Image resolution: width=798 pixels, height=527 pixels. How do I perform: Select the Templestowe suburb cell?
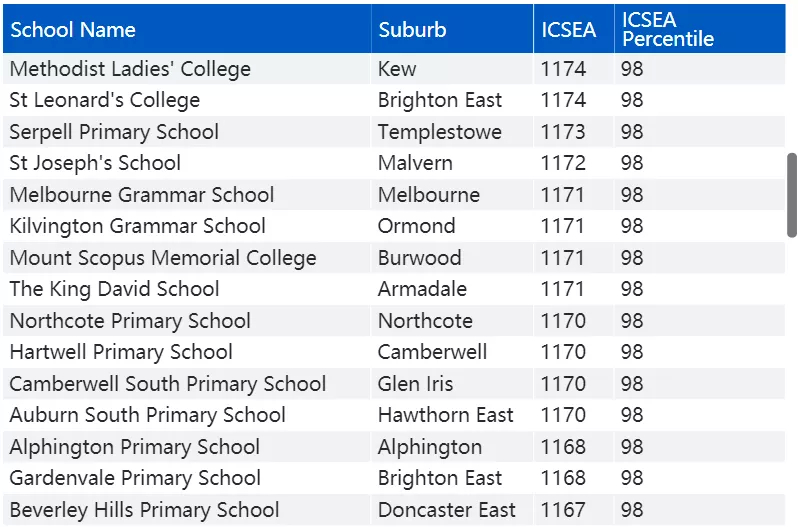440,132
